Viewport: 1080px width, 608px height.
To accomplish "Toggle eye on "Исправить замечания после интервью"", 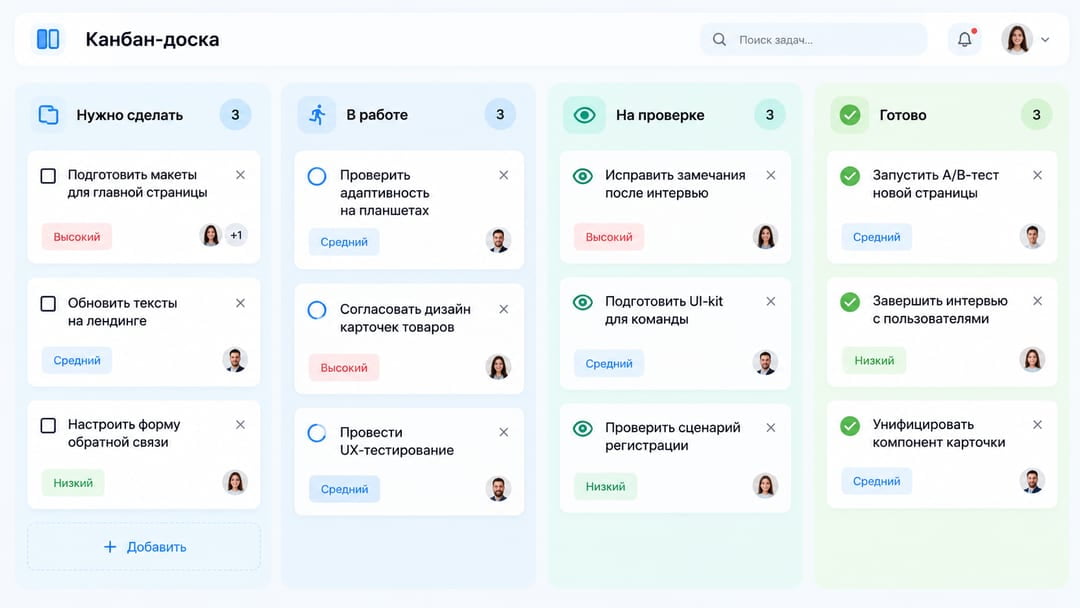I will tap(583, 176).
